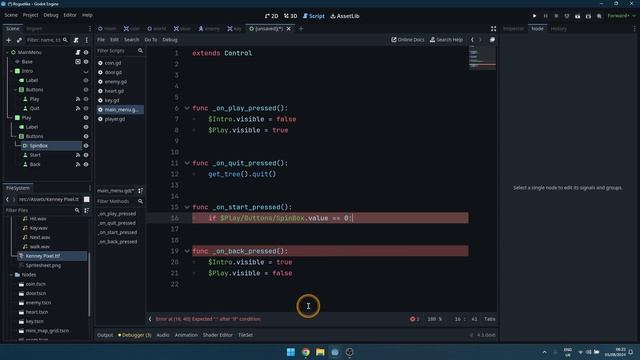Screen dimensions: 640x360
Task: Instantiate a child scene with the chain icon
Action: point(19,40)
